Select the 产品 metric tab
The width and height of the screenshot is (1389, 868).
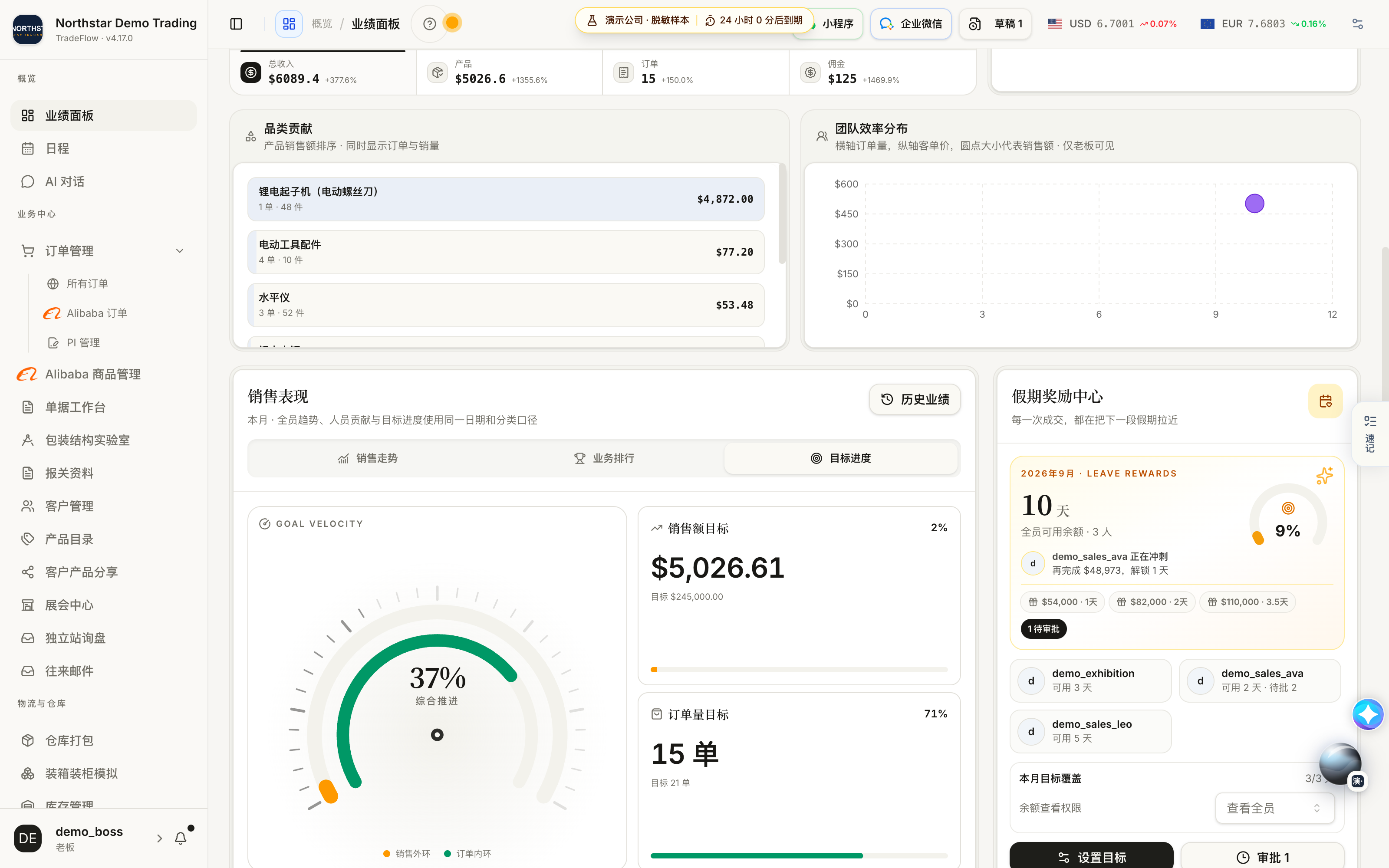509,72
